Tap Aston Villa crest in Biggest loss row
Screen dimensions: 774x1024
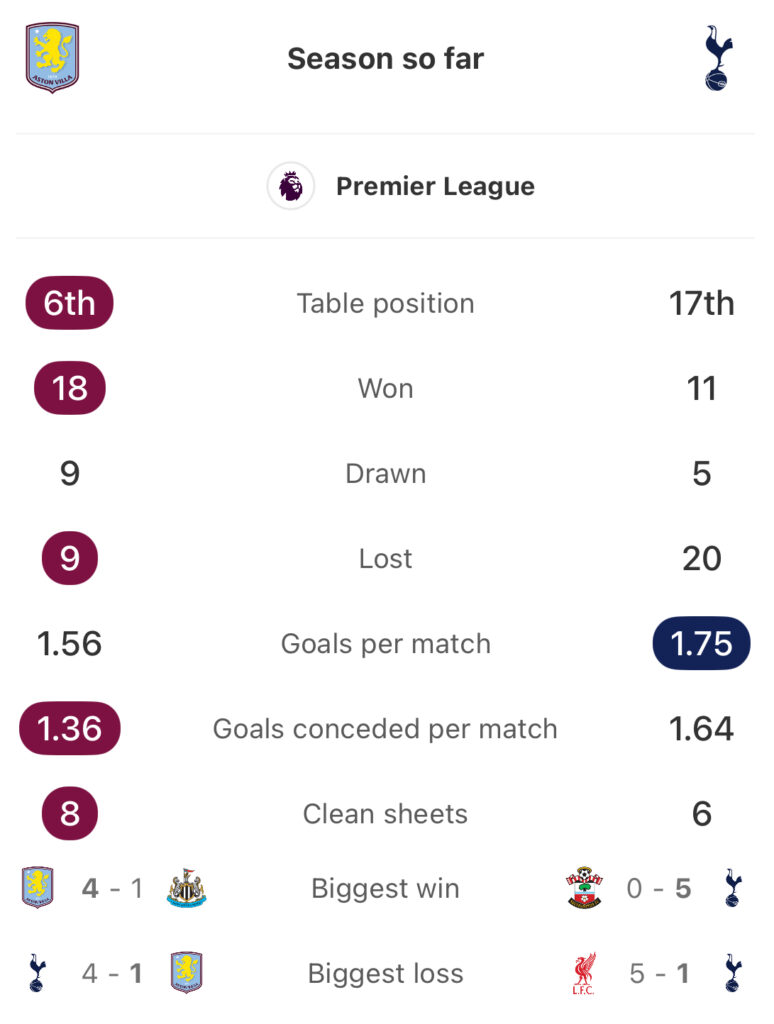(x=186, y=973)
